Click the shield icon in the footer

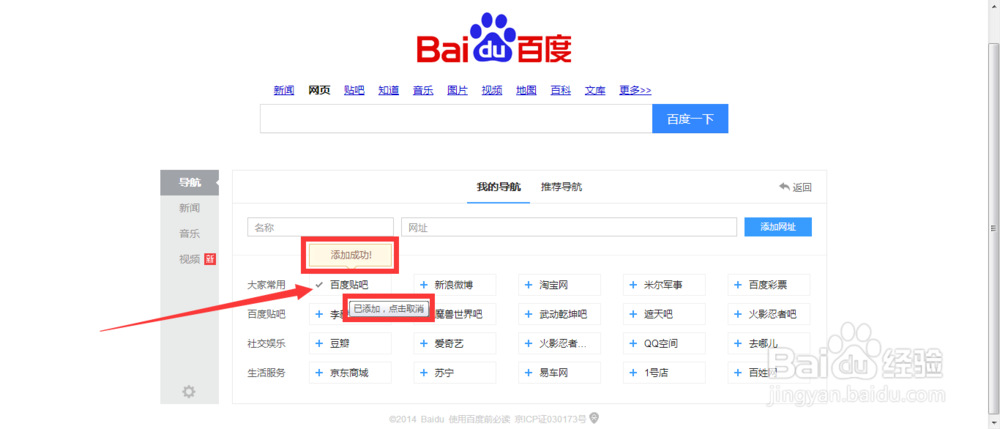[594, 418]
